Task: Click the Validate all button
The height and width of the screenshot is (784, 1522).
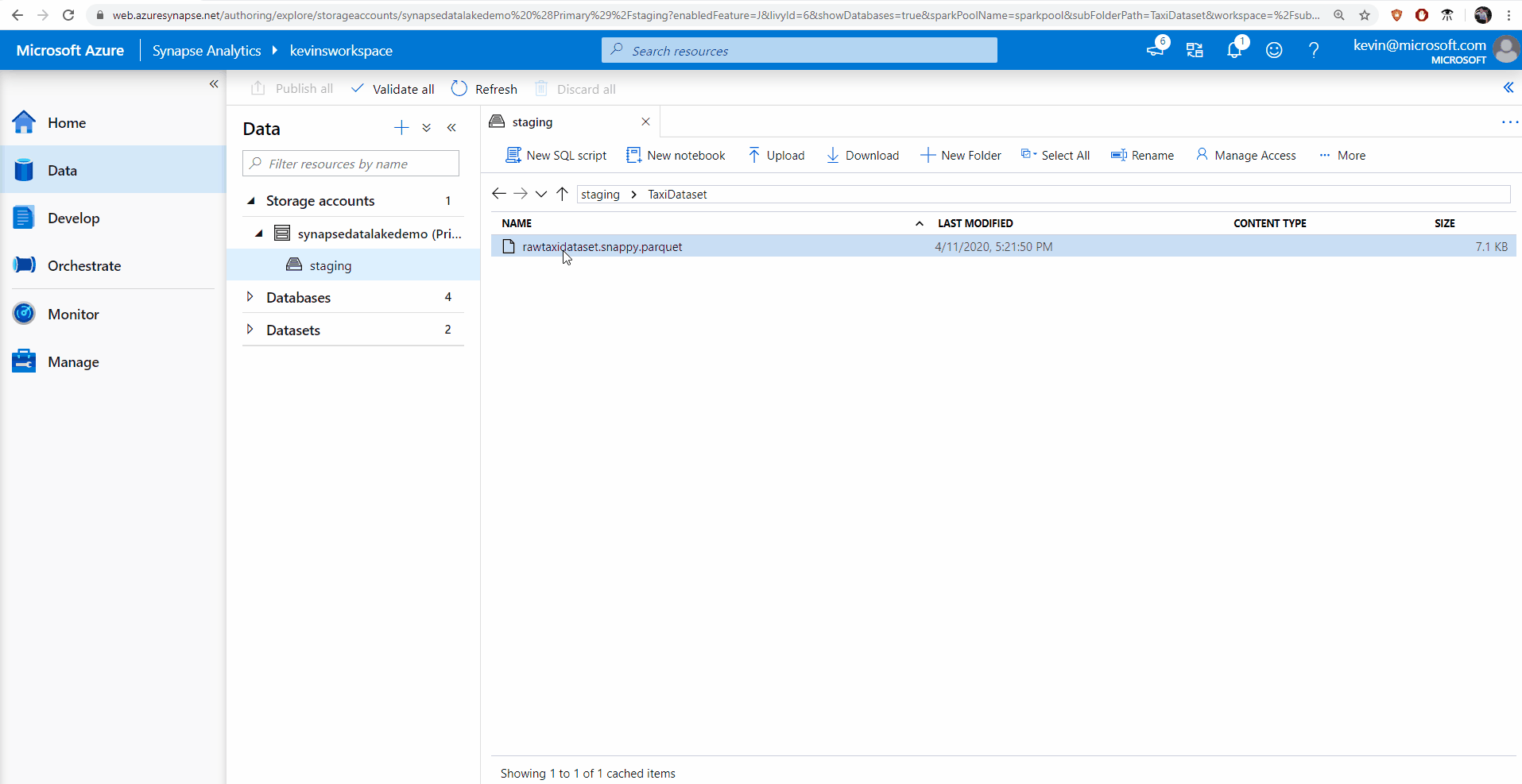Action: [393, 89]
